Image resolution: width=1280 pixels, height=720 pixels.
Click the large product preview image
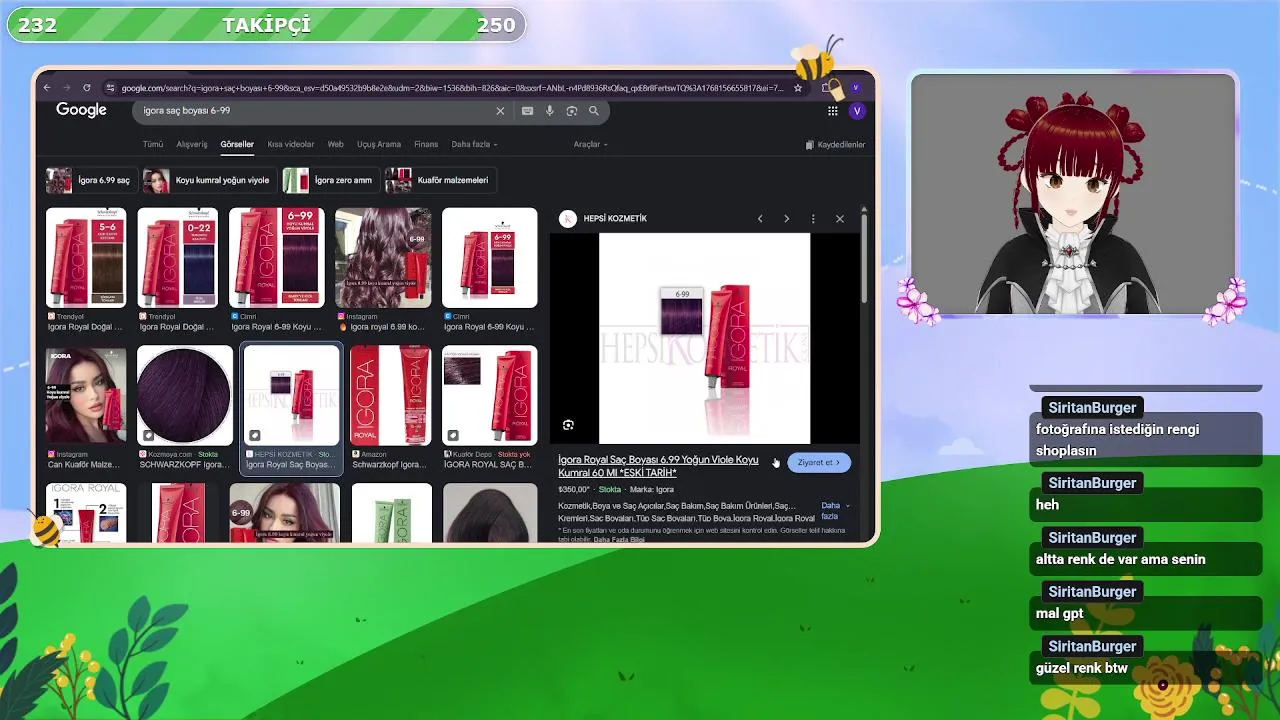[x=705, y=338]
